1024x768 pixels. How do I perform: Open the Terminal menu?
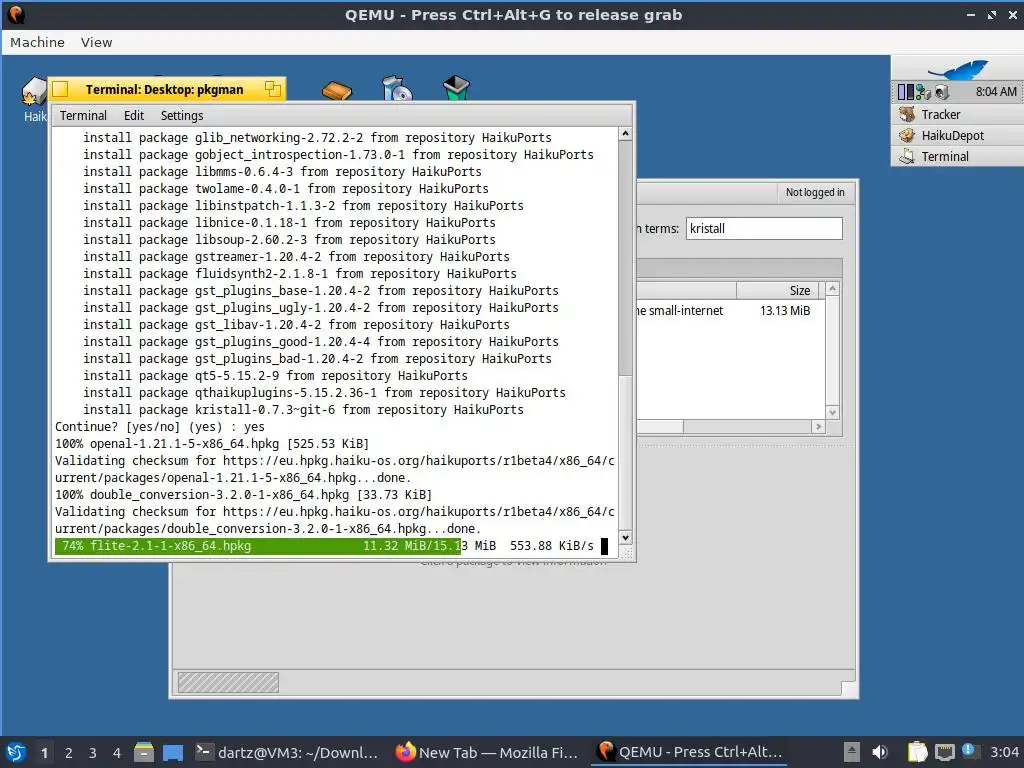pos(83,116)
